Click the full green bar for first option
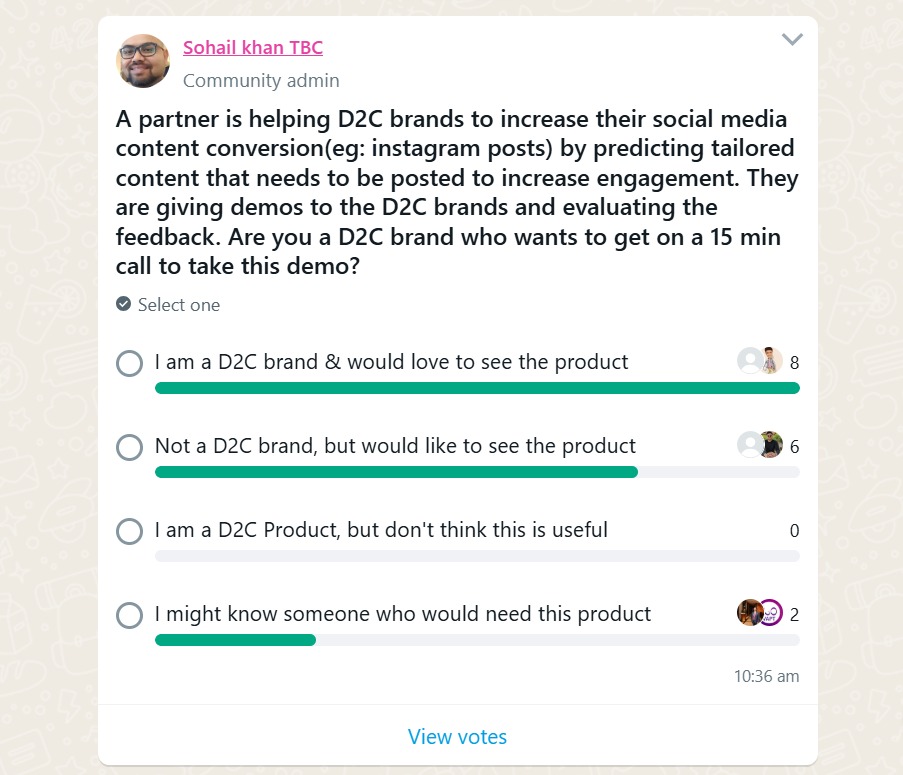 click(x=477, y=388)
